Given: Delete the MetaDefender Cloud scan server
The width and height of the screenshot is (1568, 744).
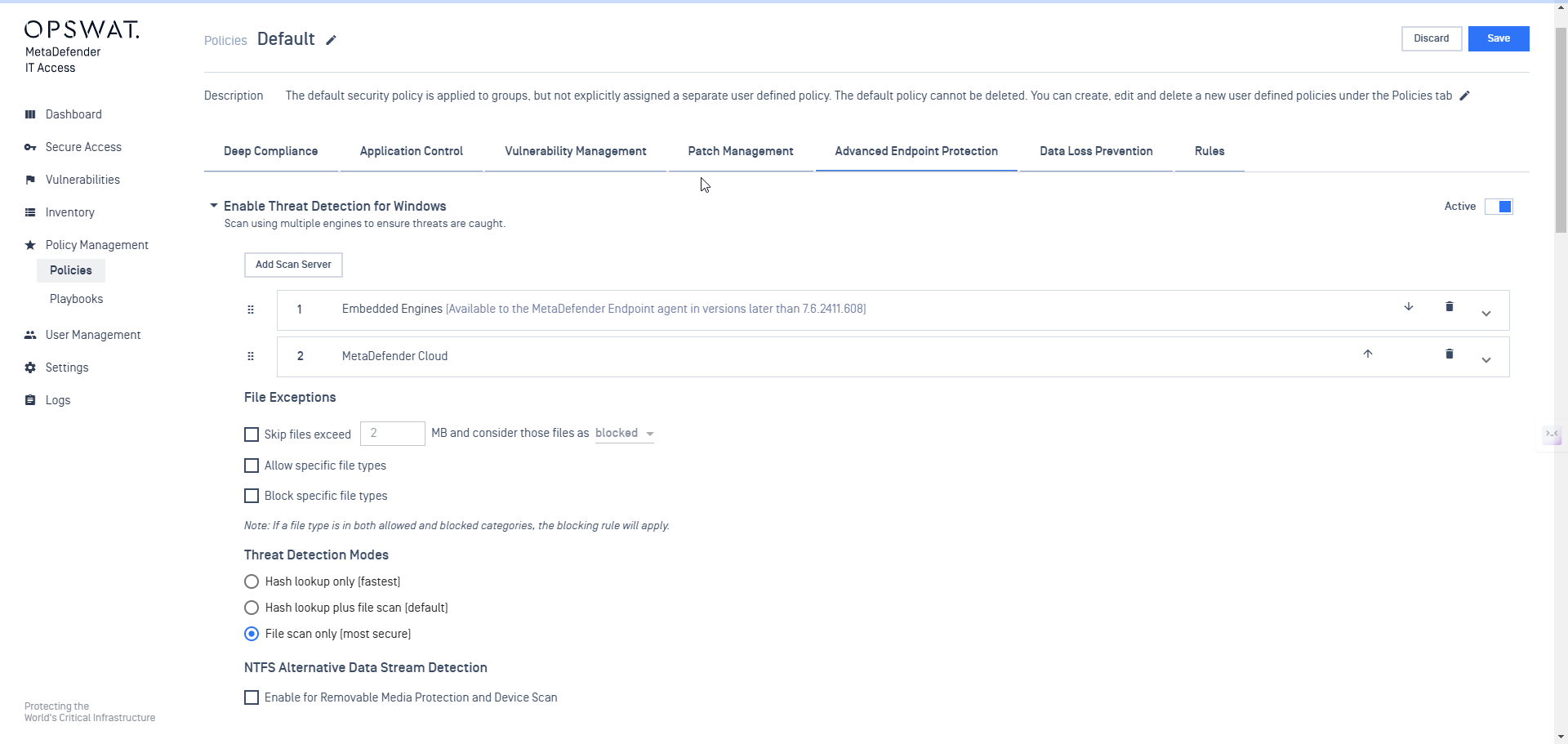Looking at the screenshot, I should tap(1450, 354).
